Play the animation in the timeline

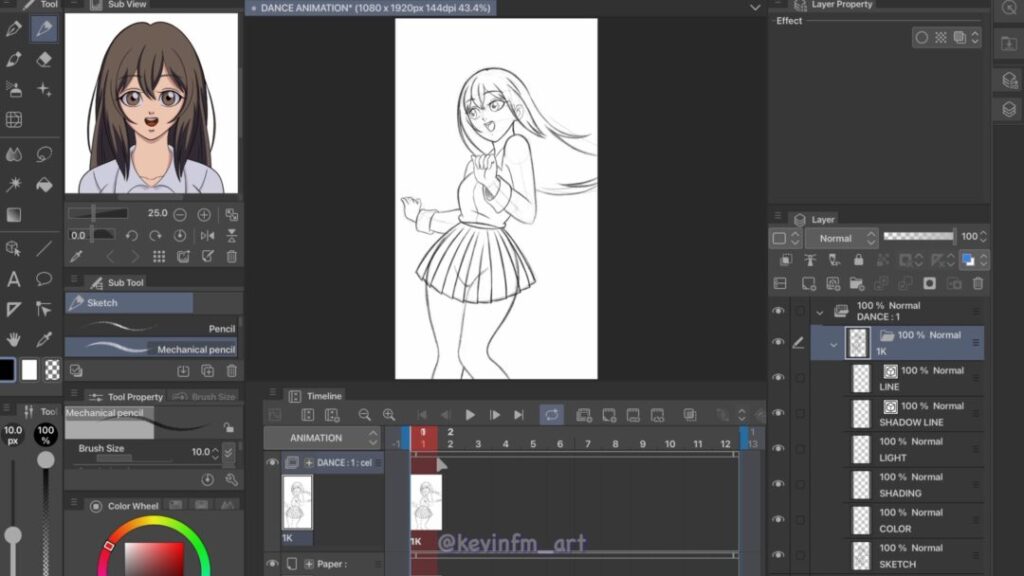click(470, 415)
